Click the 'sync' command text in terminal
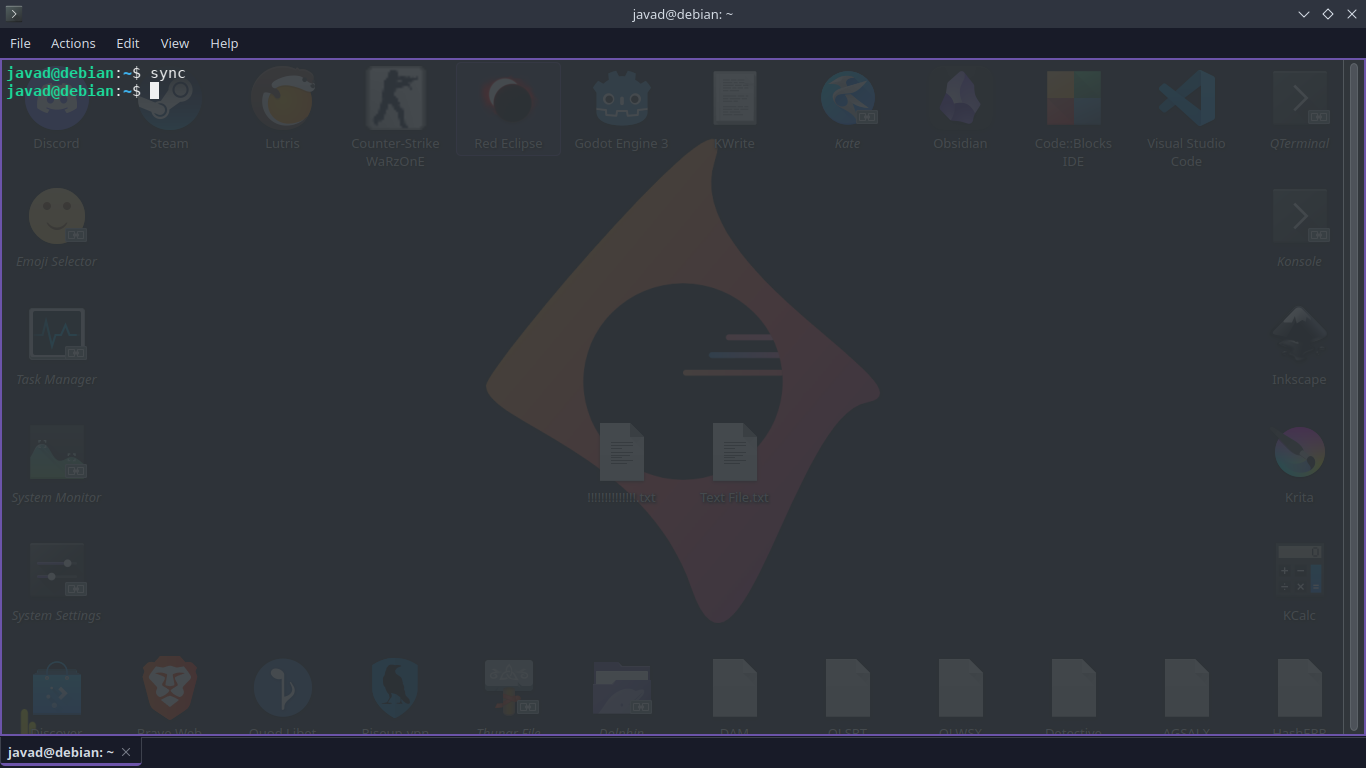This screenshot has width=1366, height=768. coord(168,73)
